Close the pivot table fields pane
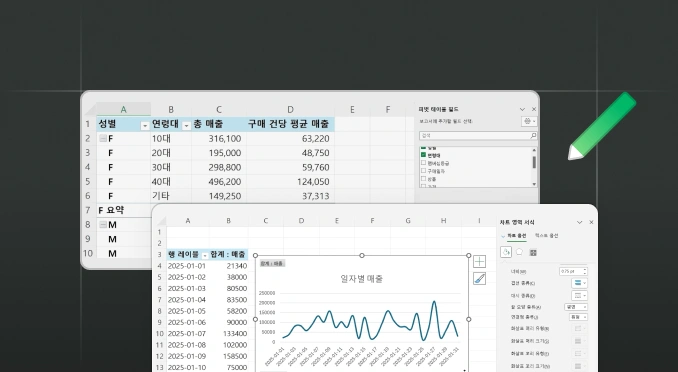Viewport: 678px width, 372px height. pos(534,109)
